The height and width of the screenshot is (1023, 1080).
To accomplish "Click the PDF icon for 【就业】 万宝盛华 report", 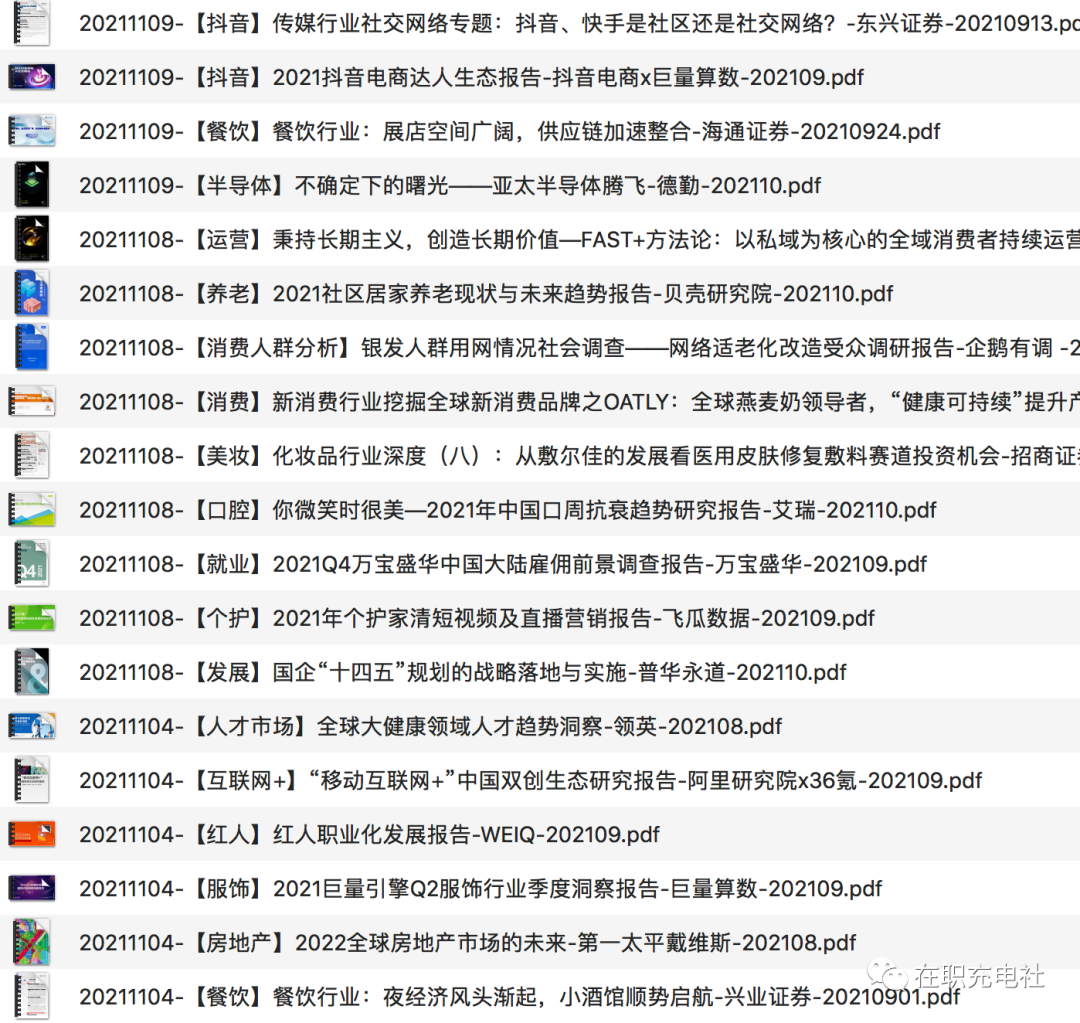I will (32, 564).
